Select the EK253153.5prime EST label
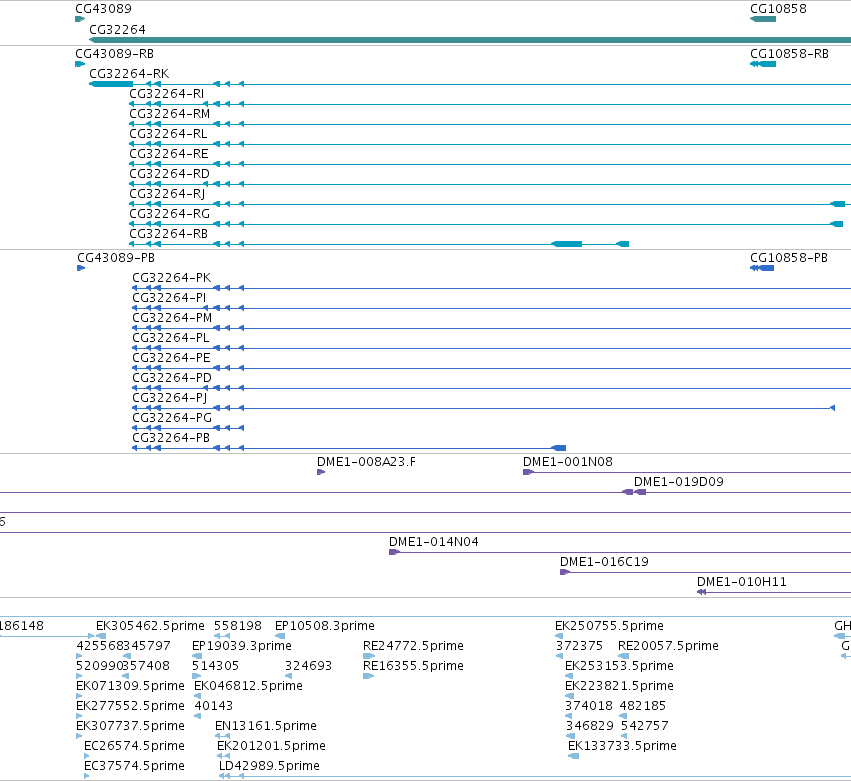 619,666
